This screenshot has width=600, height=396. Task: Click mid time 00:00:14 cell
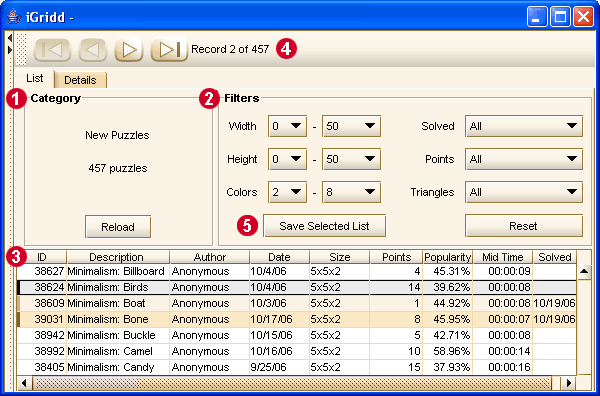[x=503, y=351]
